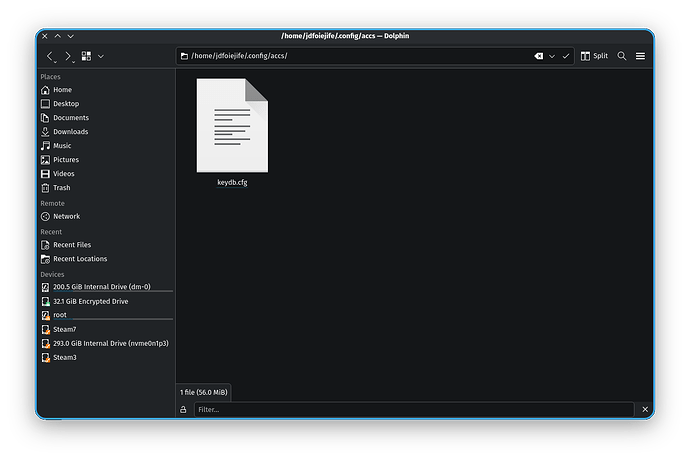Screen dimensions: 690x461
Task: Click the Home house icon
Action: pyautogui.click(x=45, y=90)
